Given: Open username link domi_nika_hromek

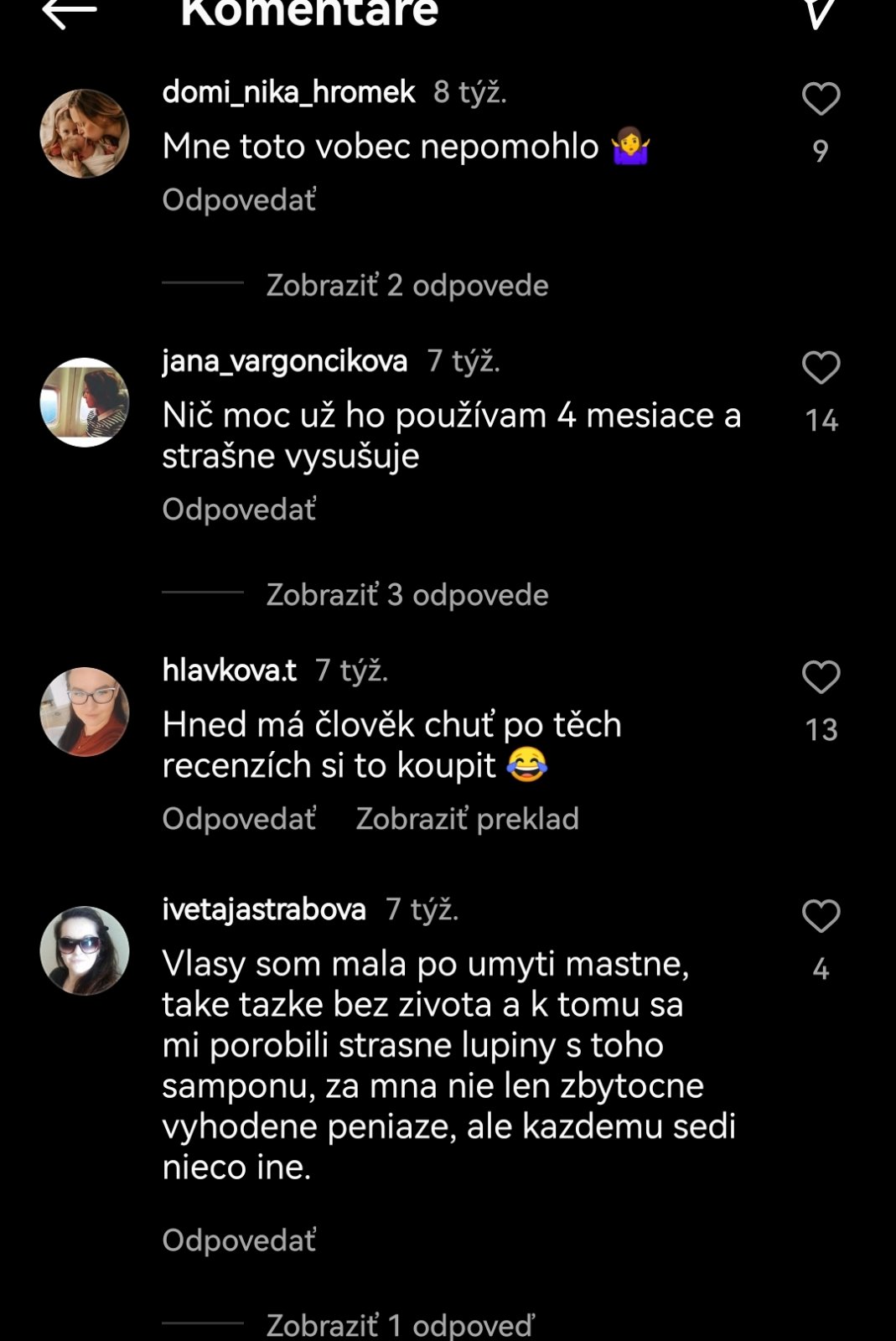Looking at the screenshot, I should pyautogui.click(x=288, y=91).
